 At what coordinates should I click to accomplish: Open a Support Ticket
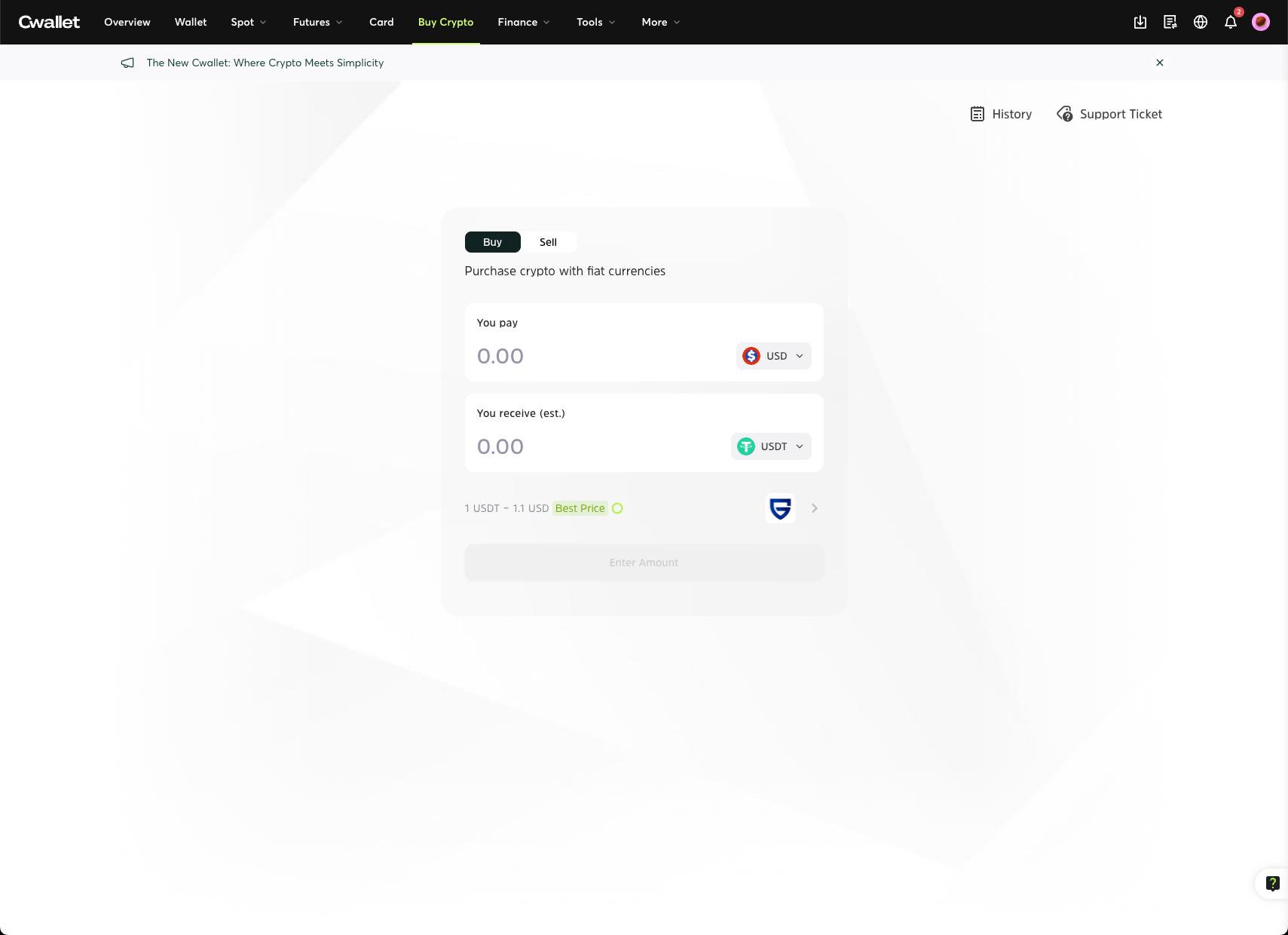click(x=1109, y=114)
